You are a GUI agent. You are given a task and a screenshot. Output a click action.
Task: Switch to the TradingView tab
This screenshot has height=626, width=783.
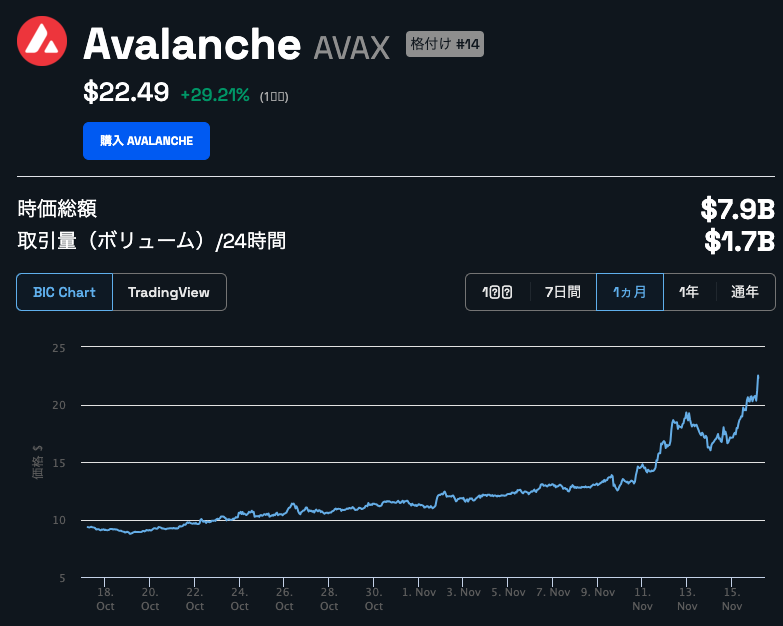(169, 292)
